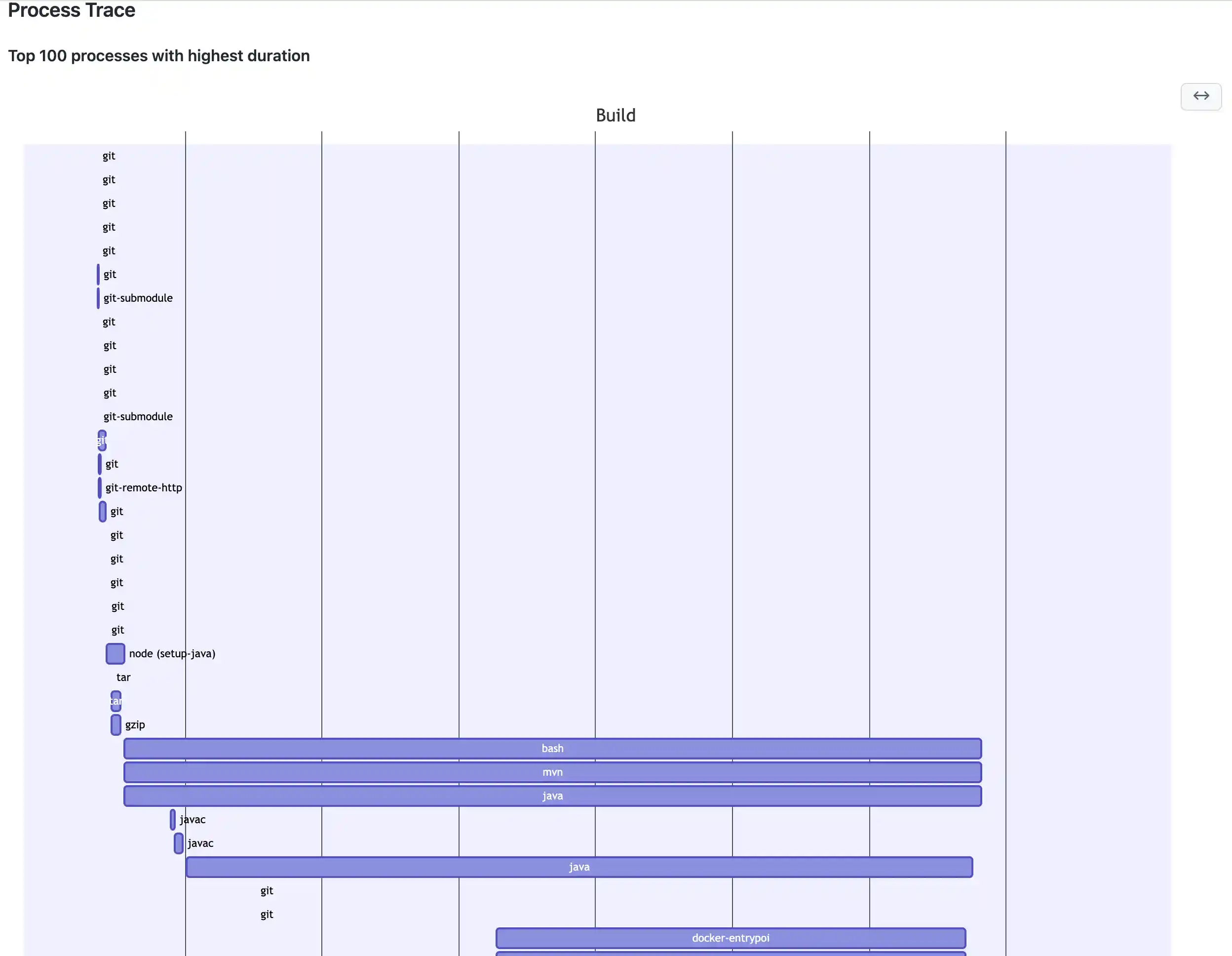
Task: Click the horizontal expand arrows button
Action: point(1200,96)
